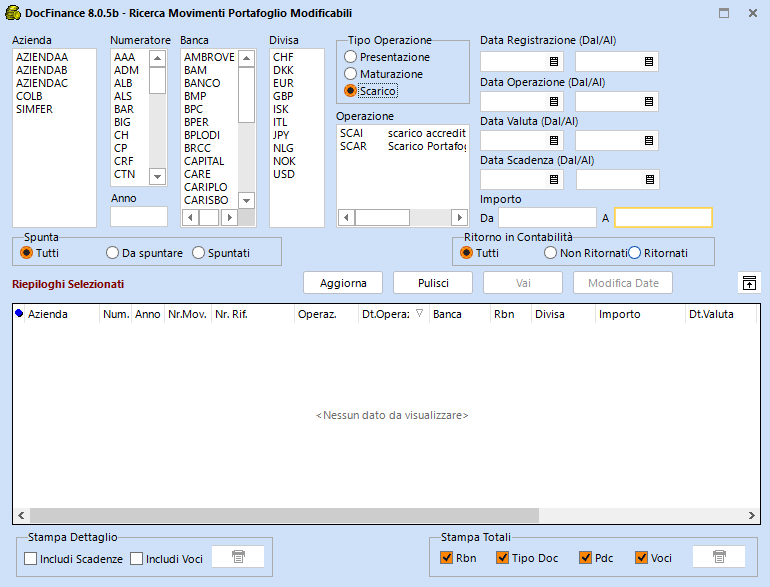This screenshot has width=770, height=587.
Task: Click the Operazione list horizontal scrollbar thumb
Action: [382, 217]
